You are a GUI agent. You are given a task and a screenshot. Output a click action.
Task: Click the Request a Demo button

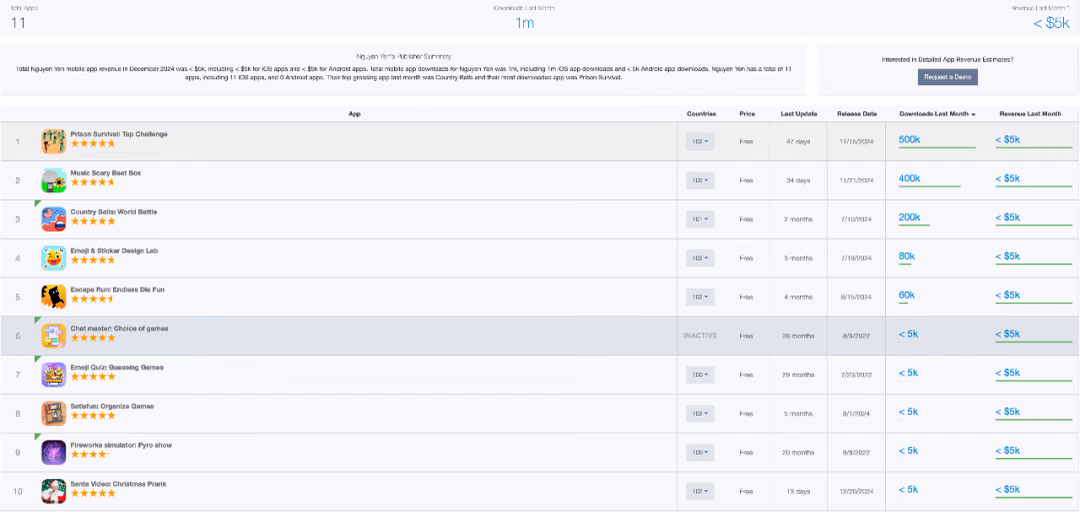pos(948,77)
